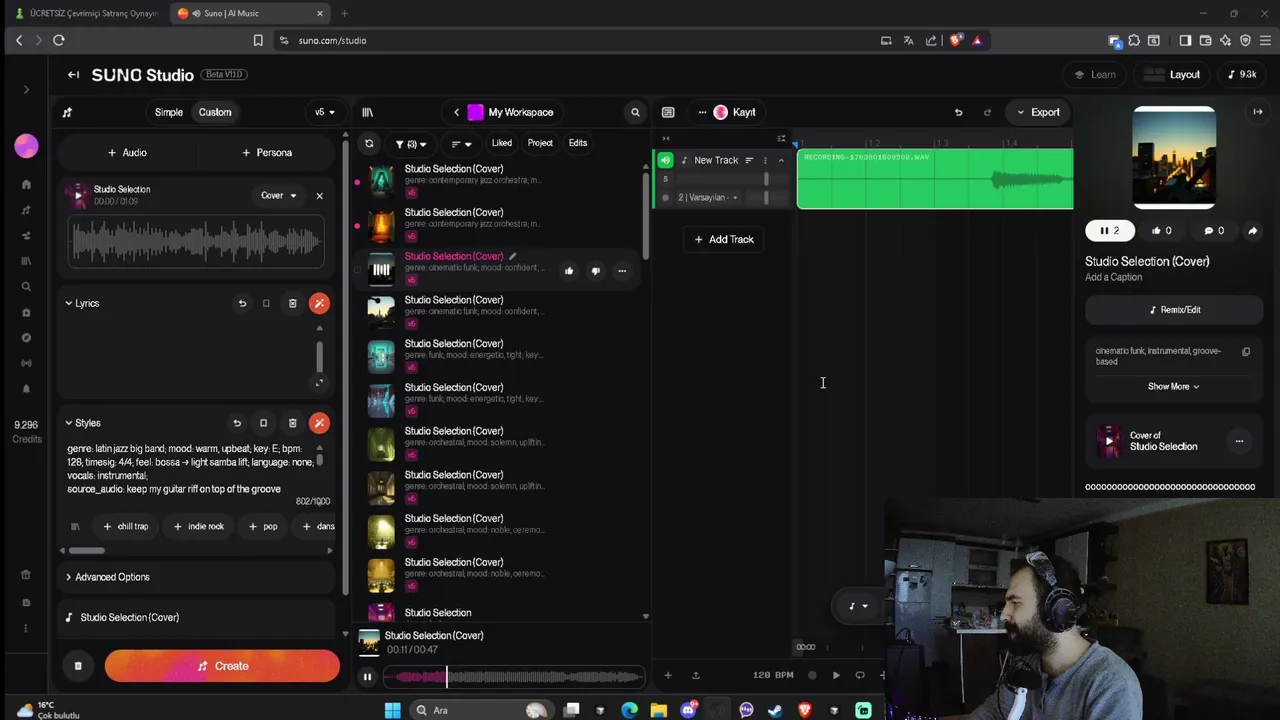Click the orange Create button
The height and width of the screenshot is (720, 1280).
pos(222,666)
